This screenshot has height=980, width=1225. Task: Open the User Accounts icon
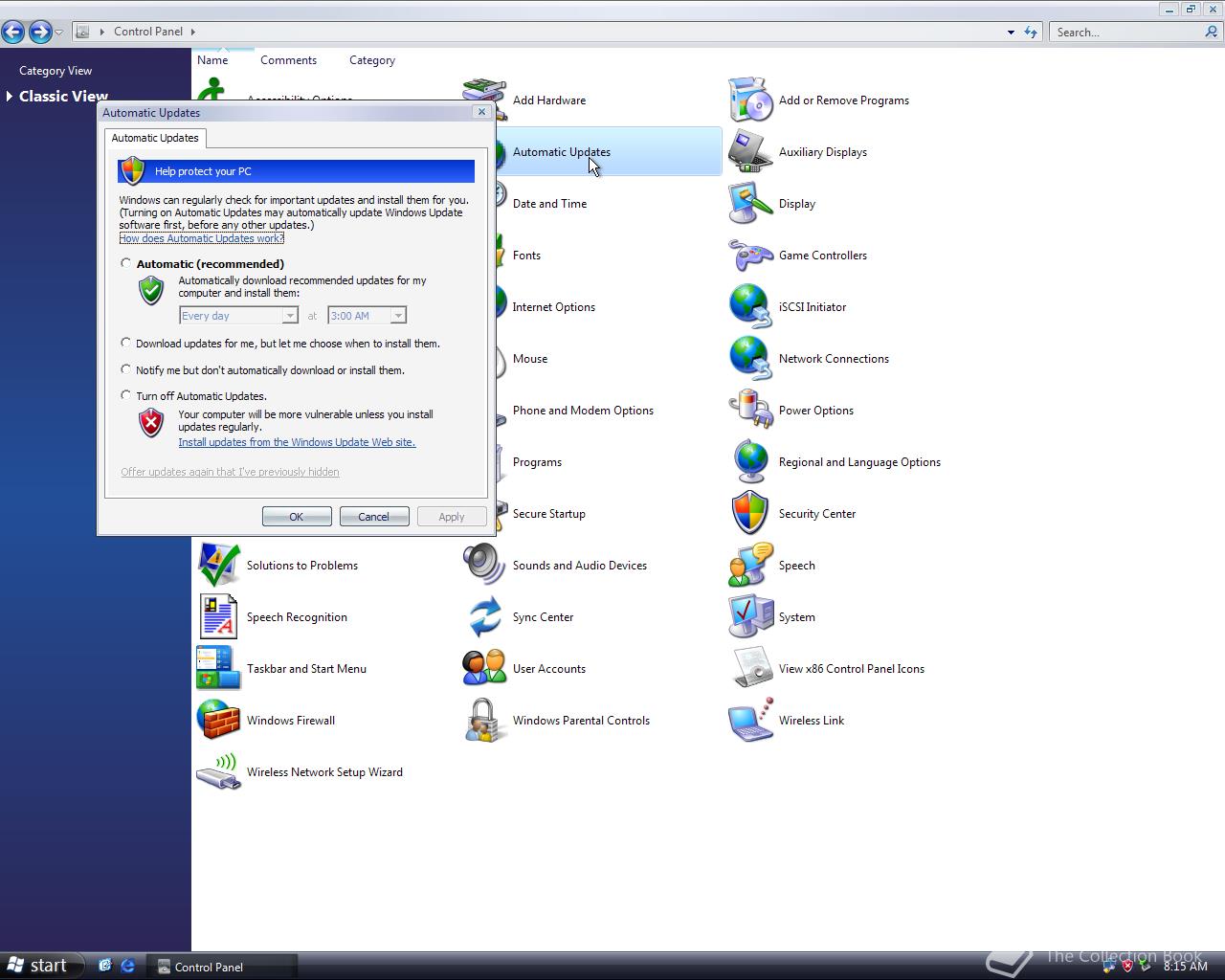pyautogui.click(x=484, y=669)
